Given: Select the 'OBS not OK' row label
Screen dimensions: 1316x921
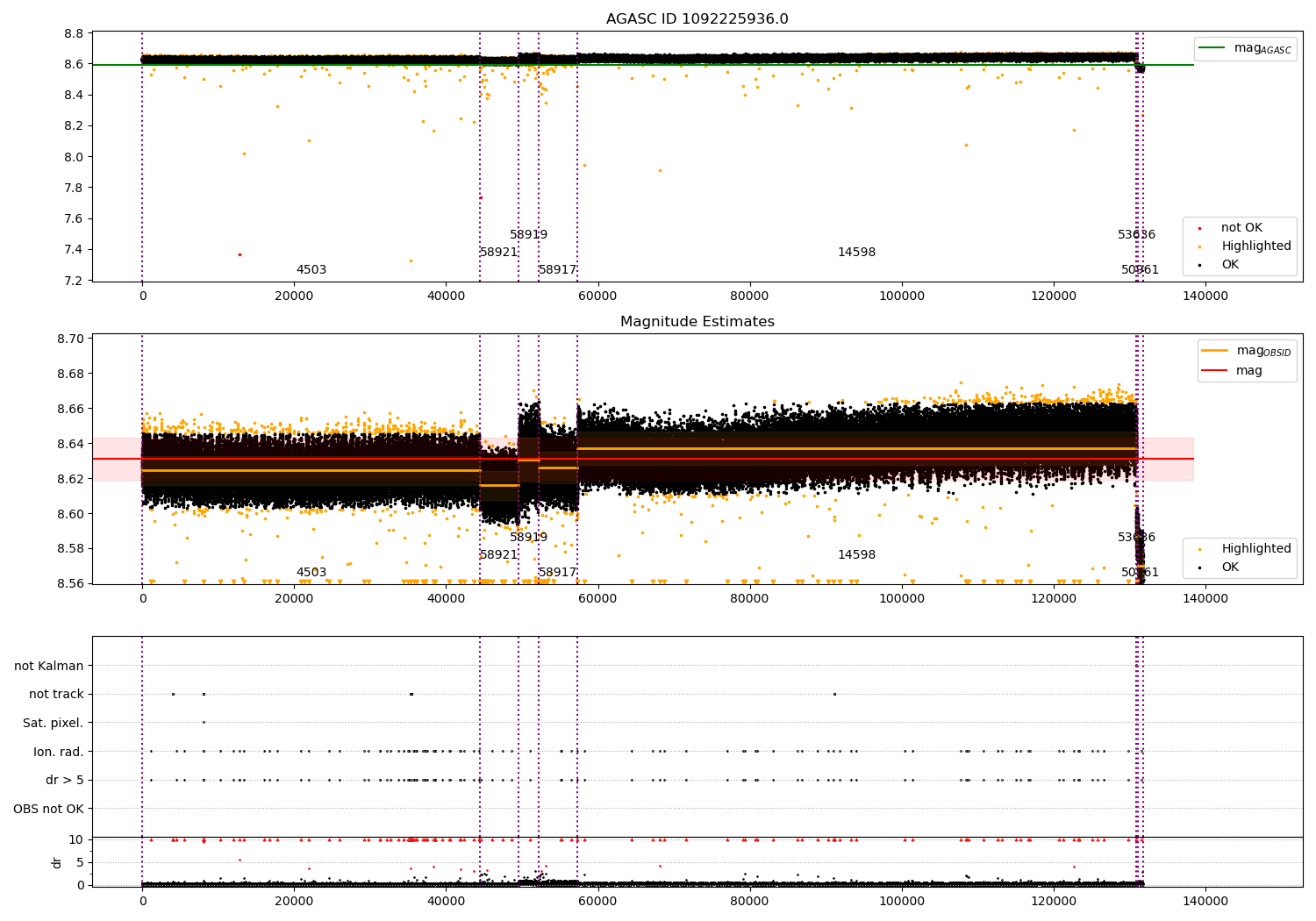Looking at the screenshot, I should tap(48, 809).
